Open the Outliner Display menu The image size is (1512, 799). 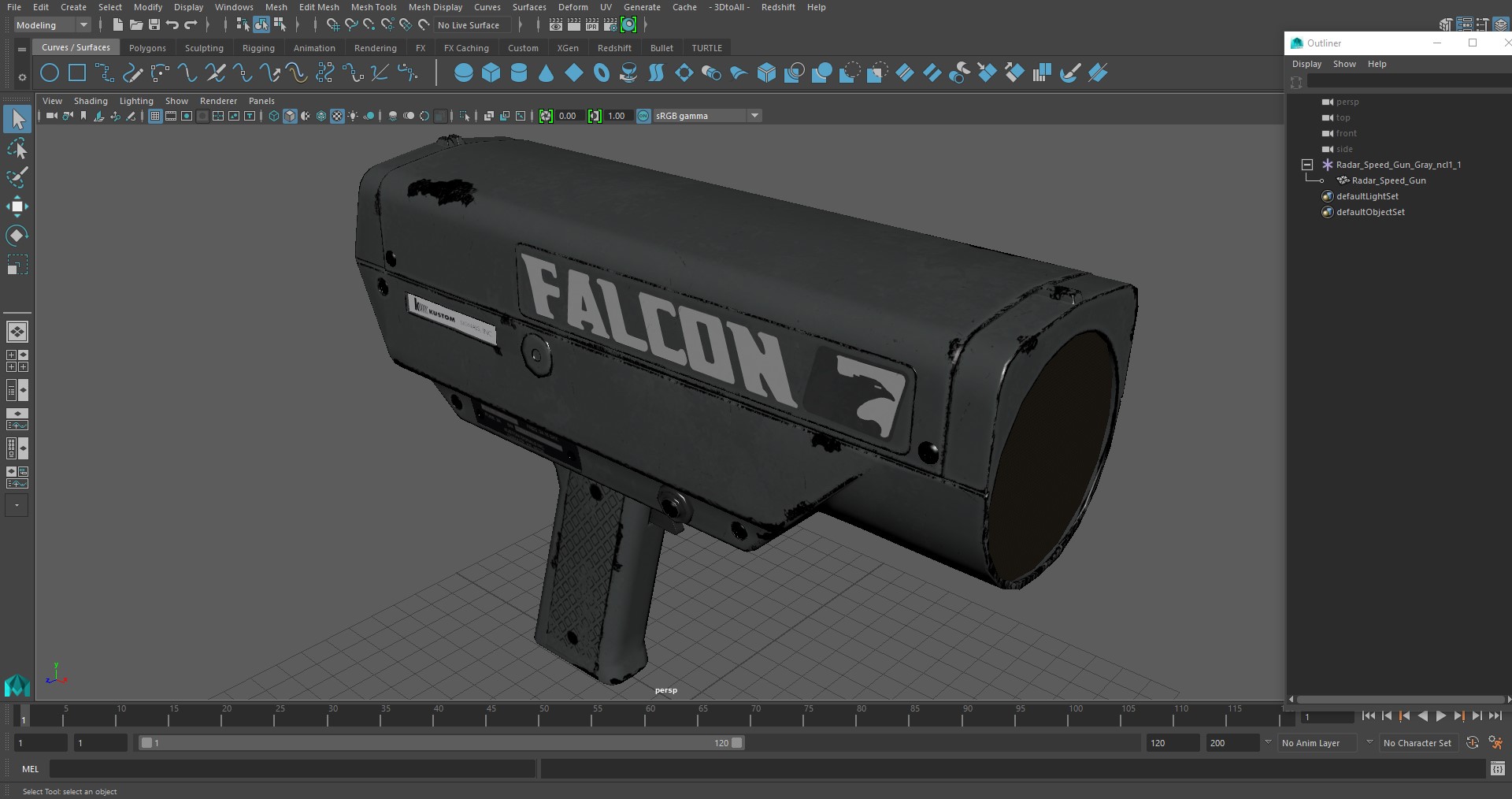1306,64
